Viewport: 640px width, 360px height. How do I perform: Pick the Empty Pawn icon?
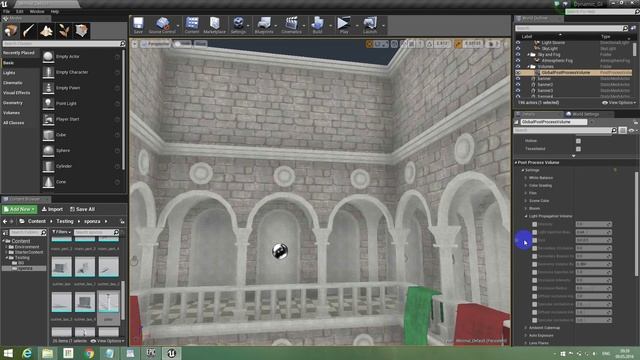point(48,88)
